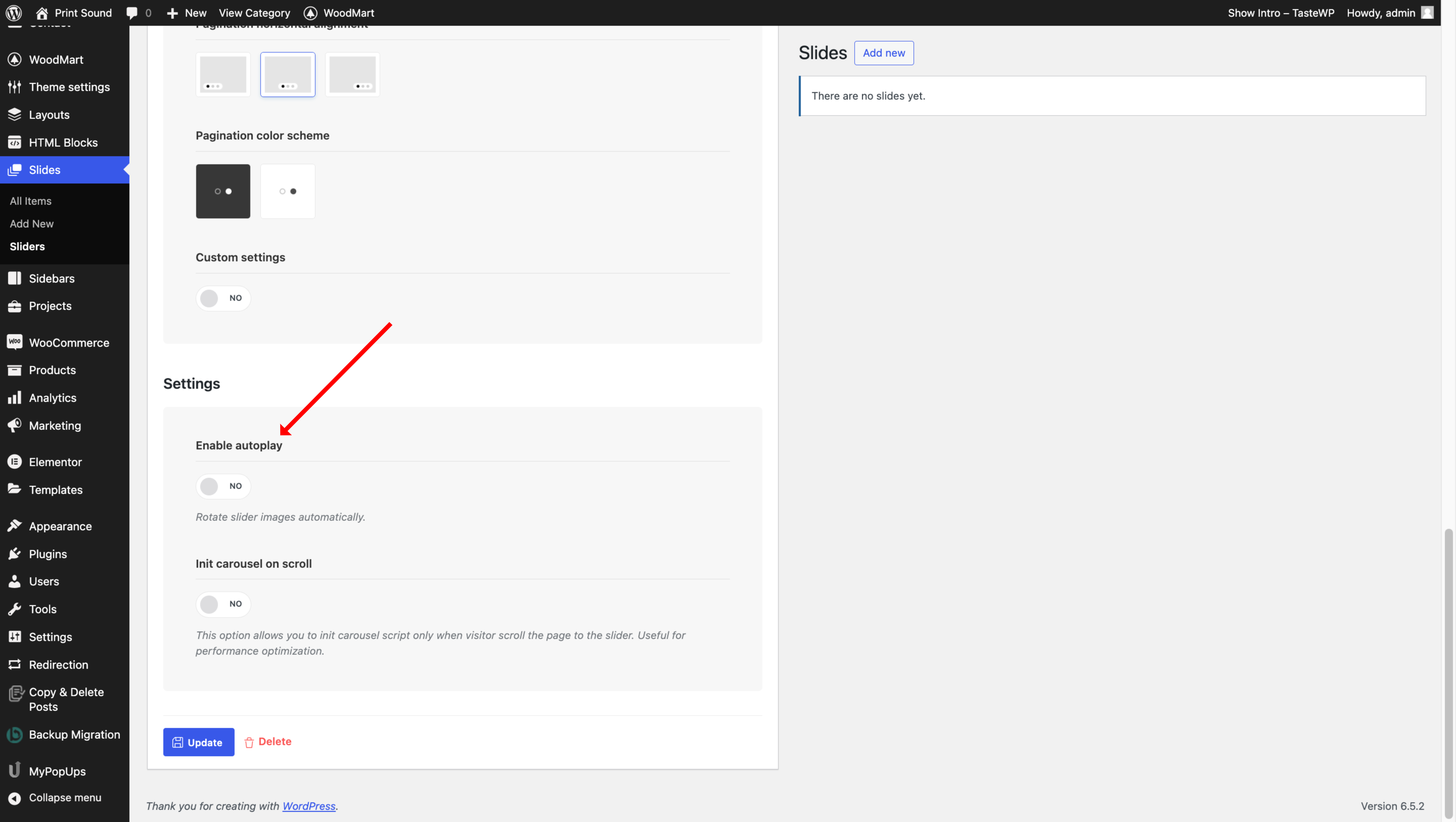
Task: Select left pagination alignment option
Action: click(x=223, y=75)
